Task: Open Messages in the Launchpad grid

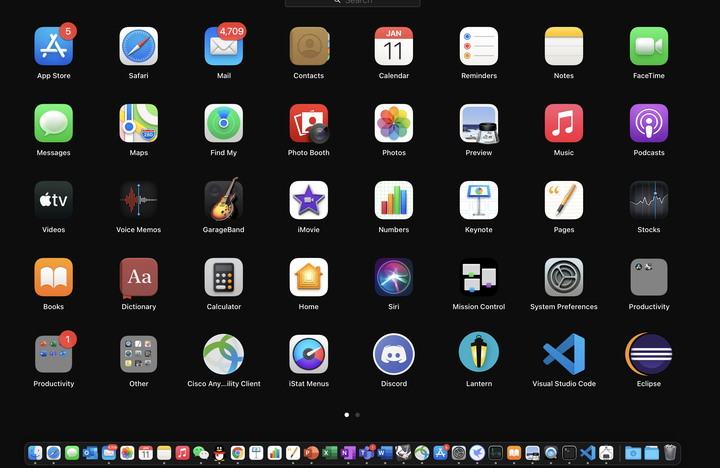Action: point(54,123)
